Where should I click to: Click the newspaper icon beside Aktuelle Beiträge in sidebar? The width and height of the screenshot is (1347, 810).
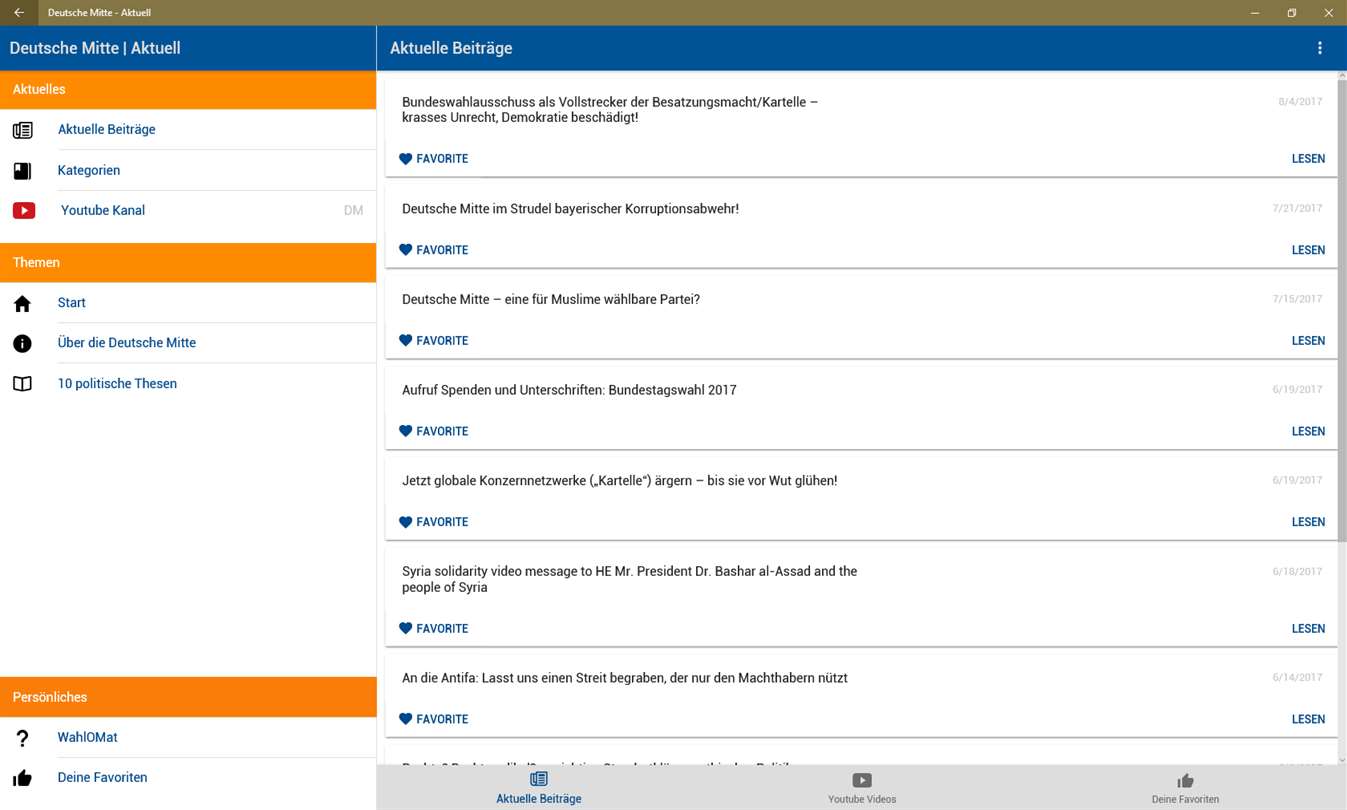[22, 130]
